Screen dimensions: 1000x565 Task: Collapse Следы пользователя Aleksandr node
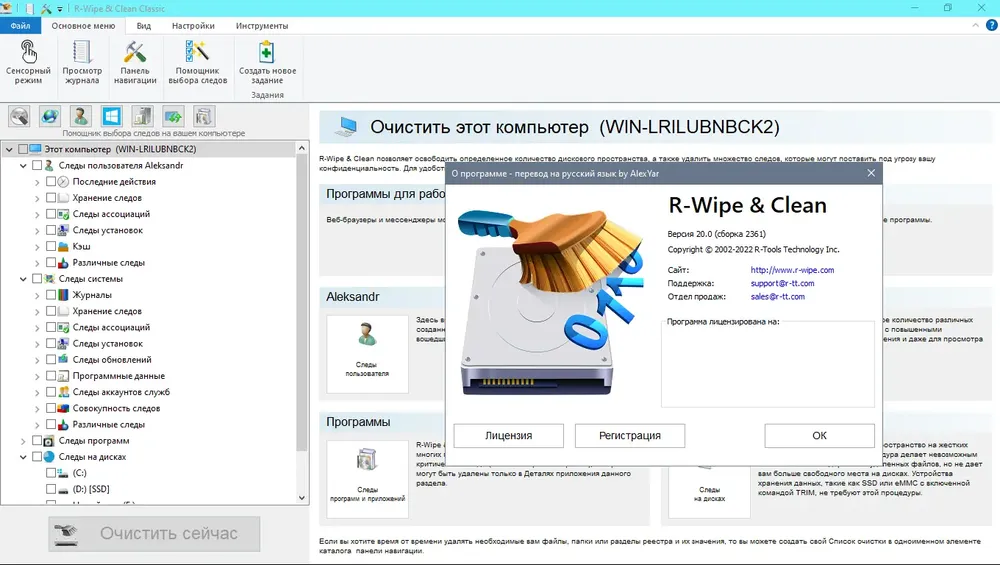point(23,166)
